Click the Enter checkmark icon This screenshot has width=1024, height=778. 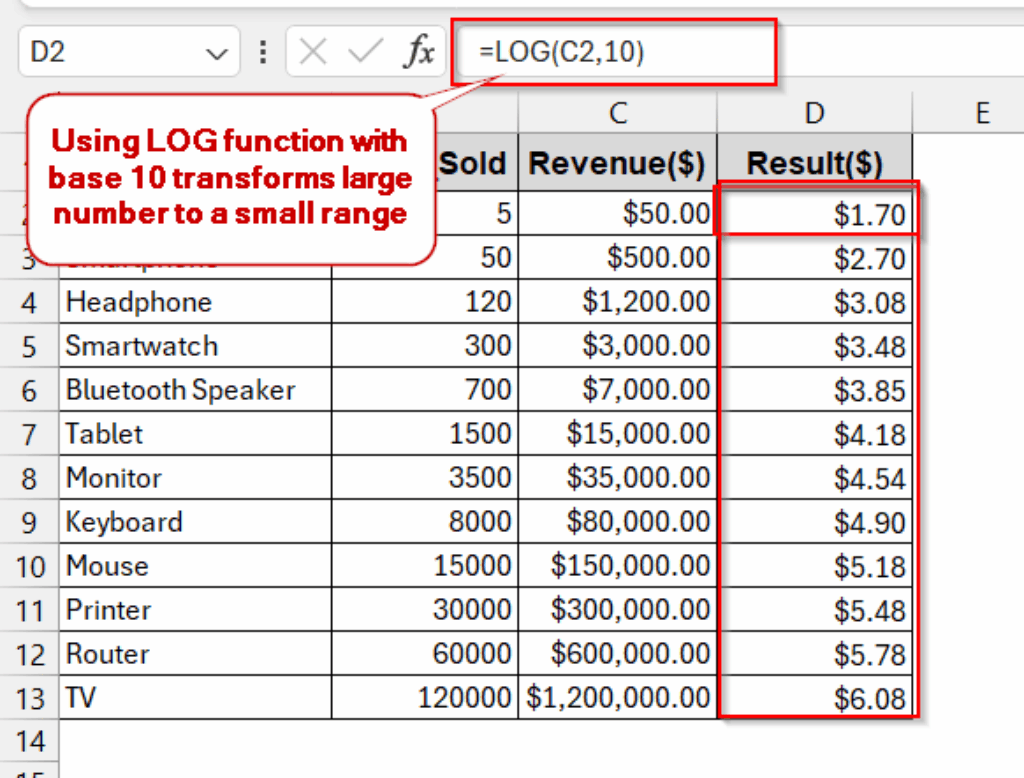tap(365, 51)
